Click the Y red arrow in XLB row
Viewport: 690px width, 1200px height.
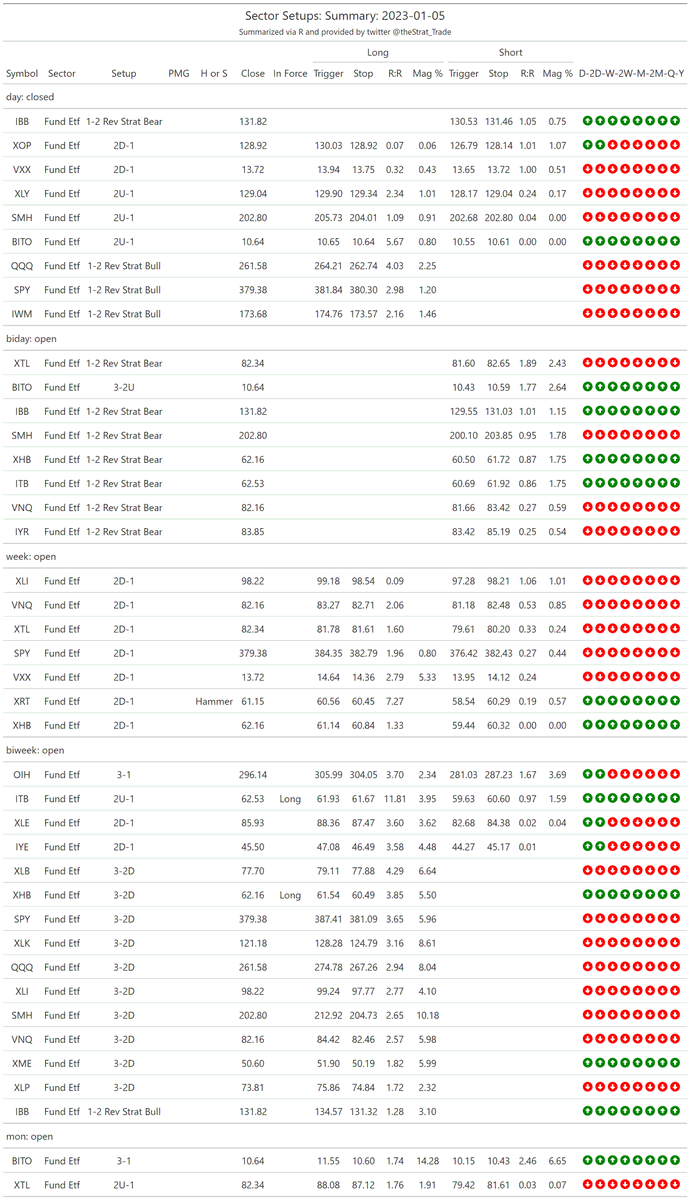coord(677,870)
